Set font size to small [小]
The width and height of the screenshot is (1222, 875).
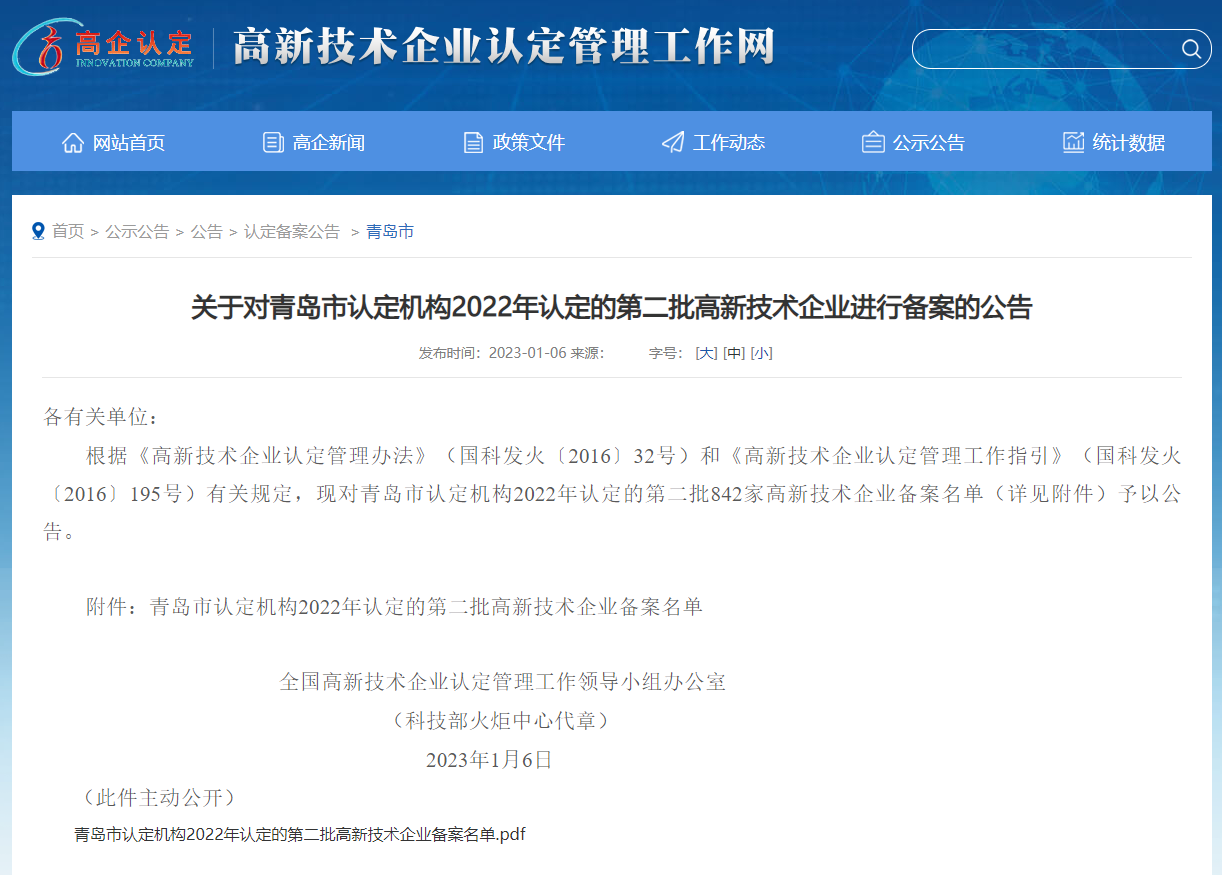(761, 353)
